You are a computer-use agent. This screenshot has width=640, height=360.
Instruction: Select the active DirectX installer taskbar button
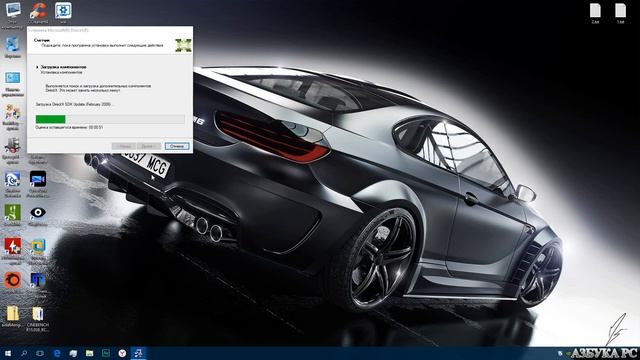click(138, 353)
